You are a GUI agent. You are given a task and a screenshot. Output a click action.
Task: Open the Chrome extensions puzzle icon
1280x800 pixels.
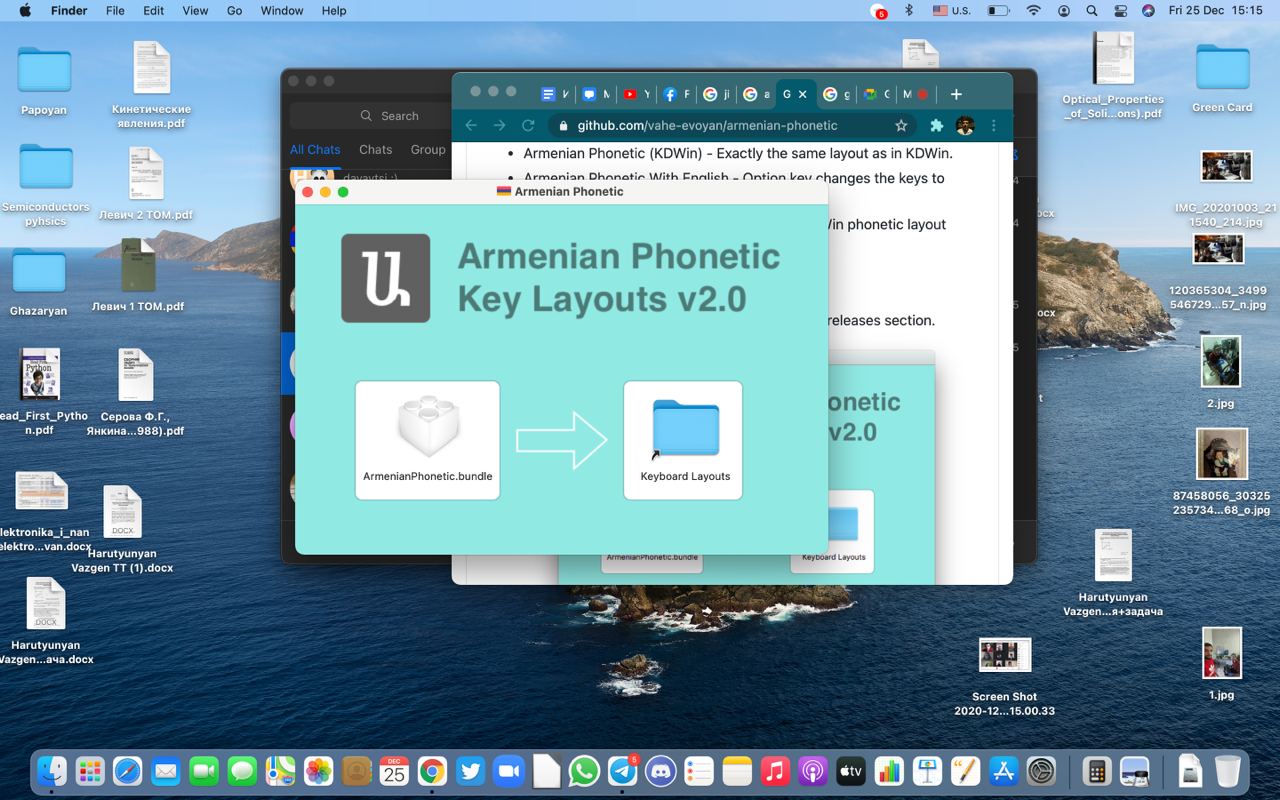937,125
